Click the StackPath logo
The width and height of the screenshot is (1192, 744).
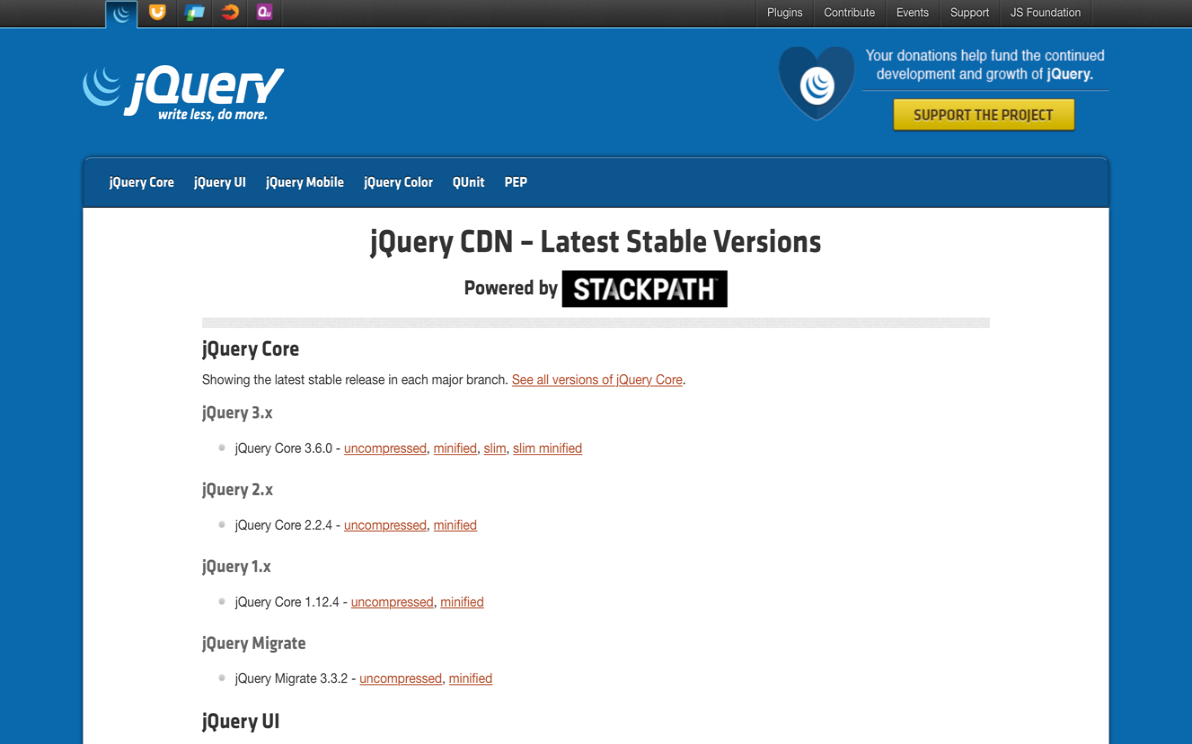point(644,289)
